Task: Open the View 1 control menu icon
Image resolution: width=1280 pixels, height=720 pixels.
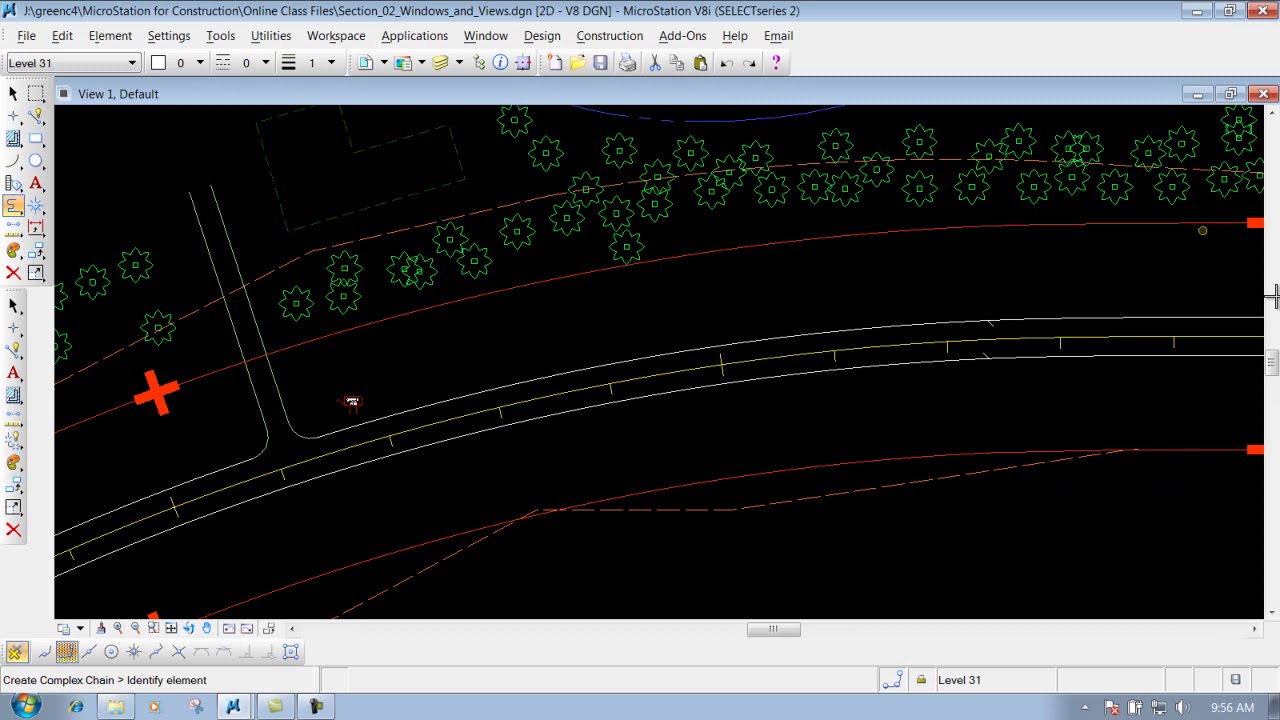Action: click(64, 94)
